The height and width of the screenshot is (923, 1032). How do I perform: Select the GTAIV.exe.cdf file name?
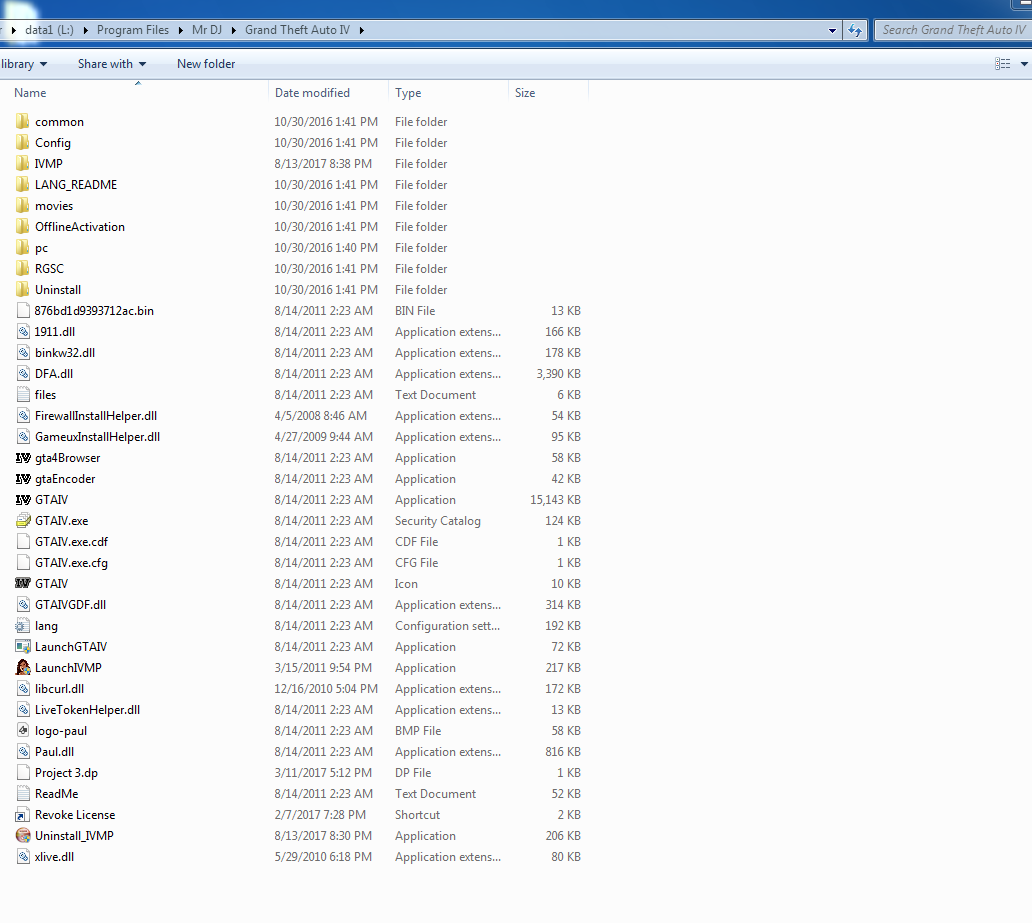coord(71,542)
